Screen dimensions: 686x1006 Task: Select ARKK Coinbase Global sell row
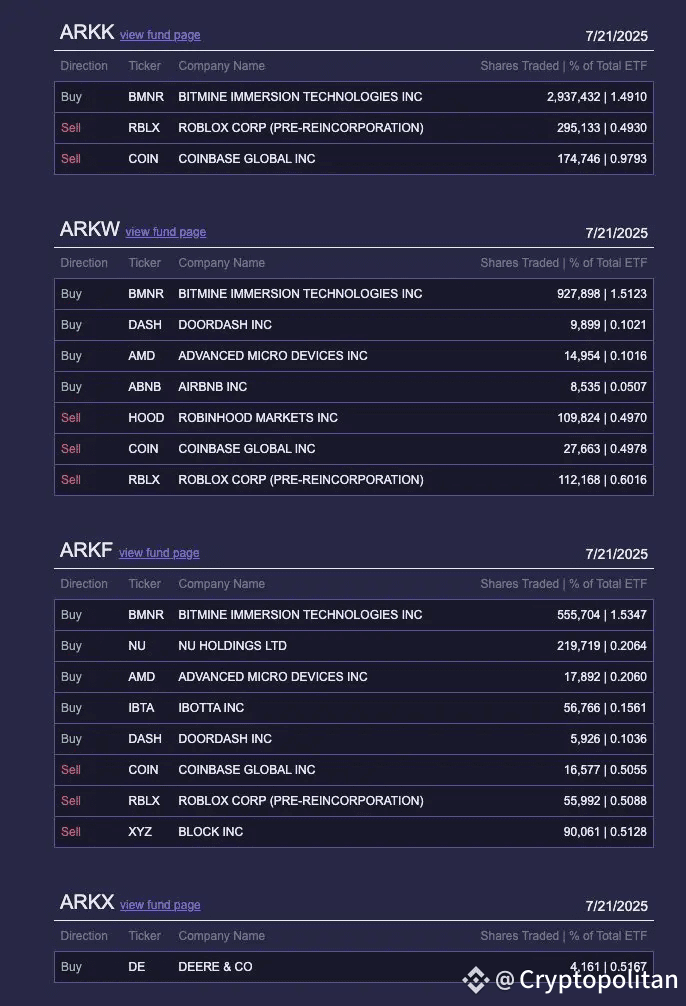click(x=354, y=158)
